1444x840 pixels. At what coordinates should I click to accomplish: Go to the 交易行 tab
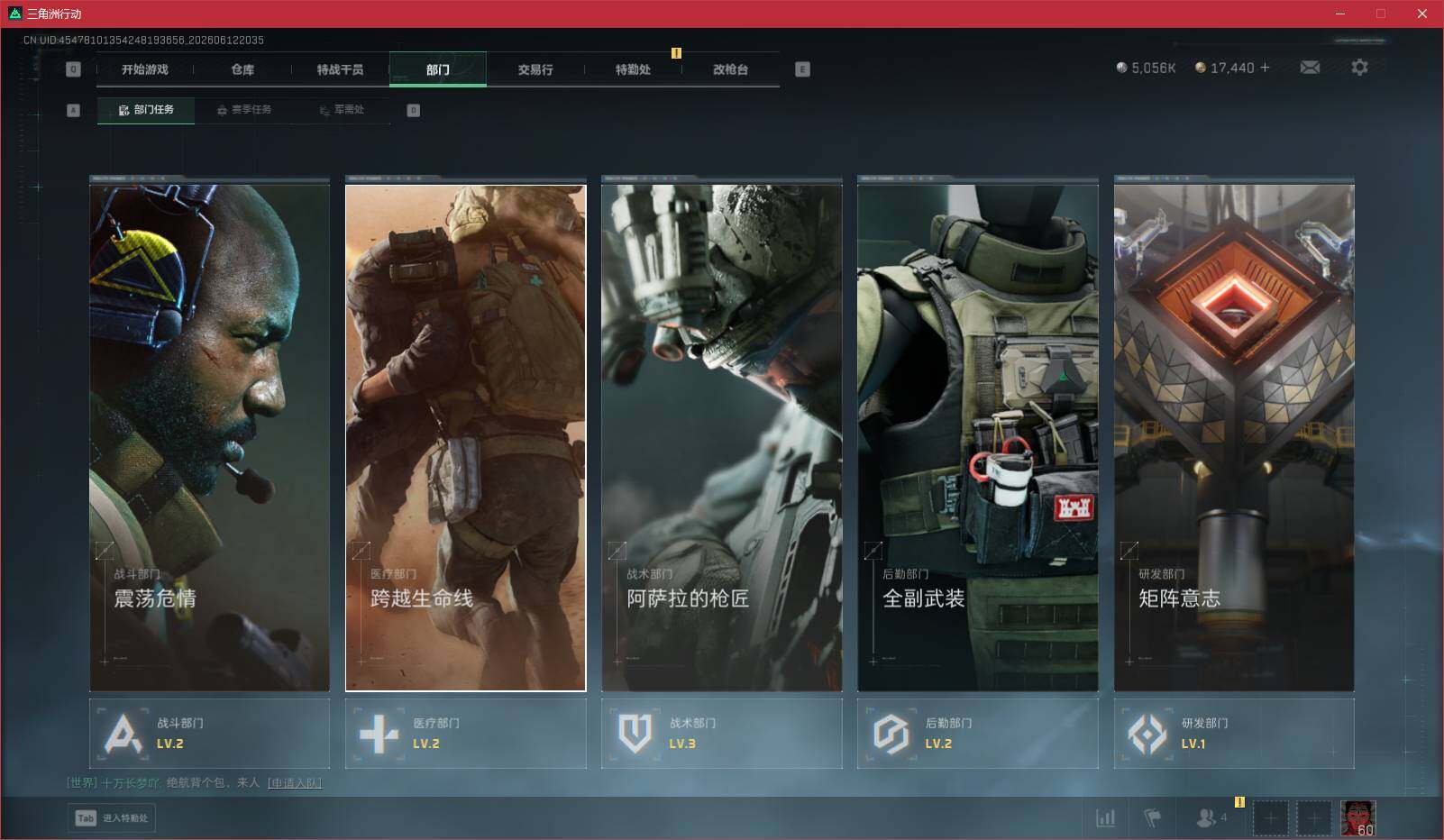[x=535, y=69]
